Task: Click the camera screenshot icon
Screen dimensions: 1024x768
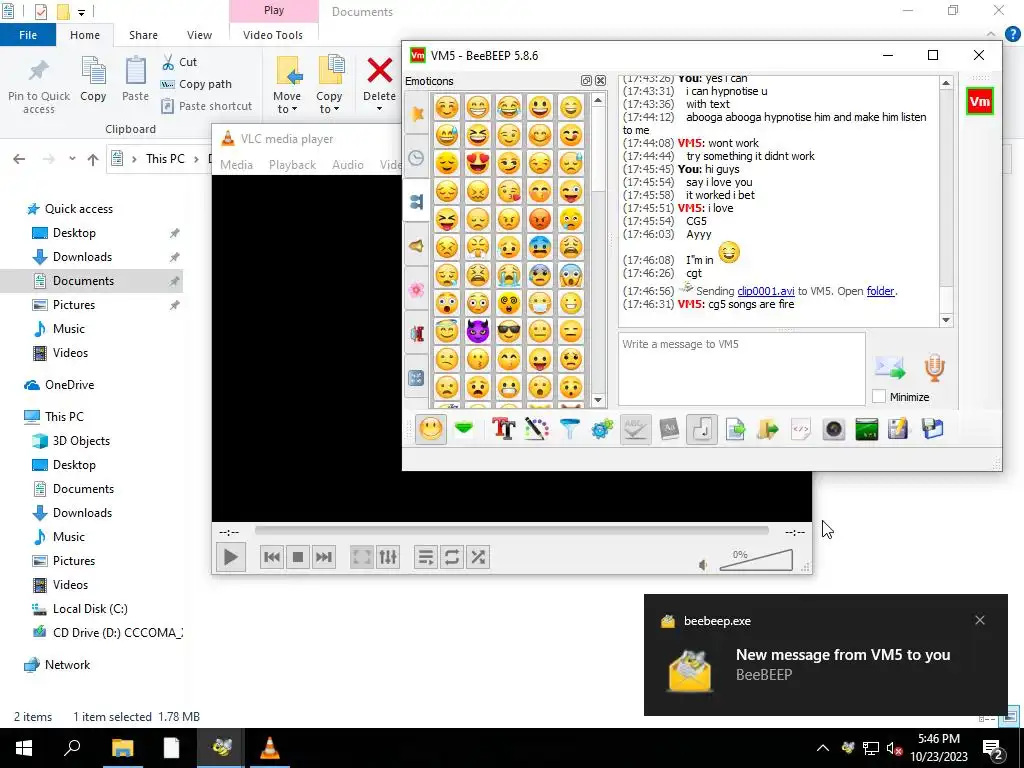Action: point(834,429)
